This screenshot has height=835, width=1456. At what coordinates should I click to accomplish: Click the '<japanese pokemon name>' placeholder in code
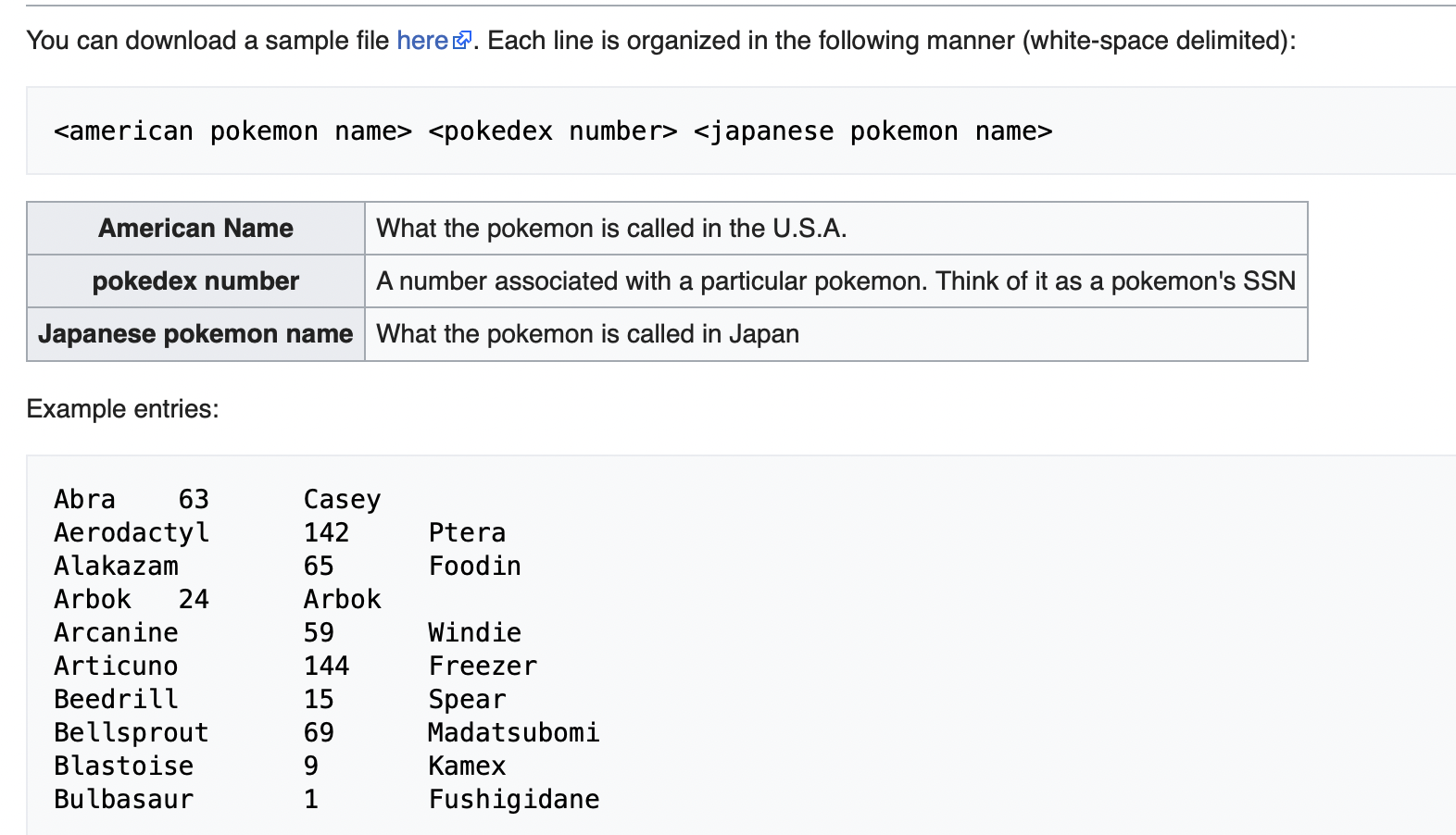(x=872, y=131)
